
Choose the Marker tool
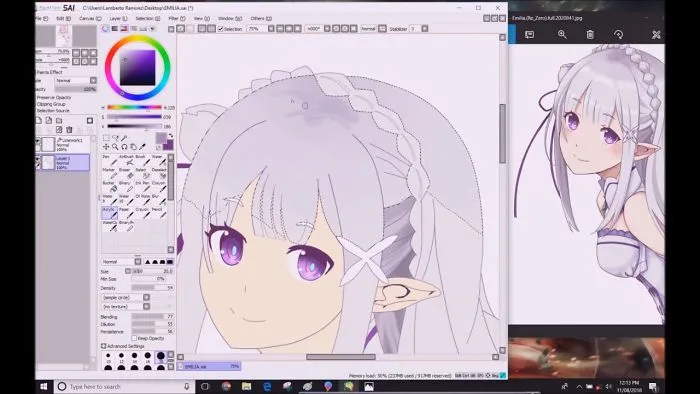[109, 173]
